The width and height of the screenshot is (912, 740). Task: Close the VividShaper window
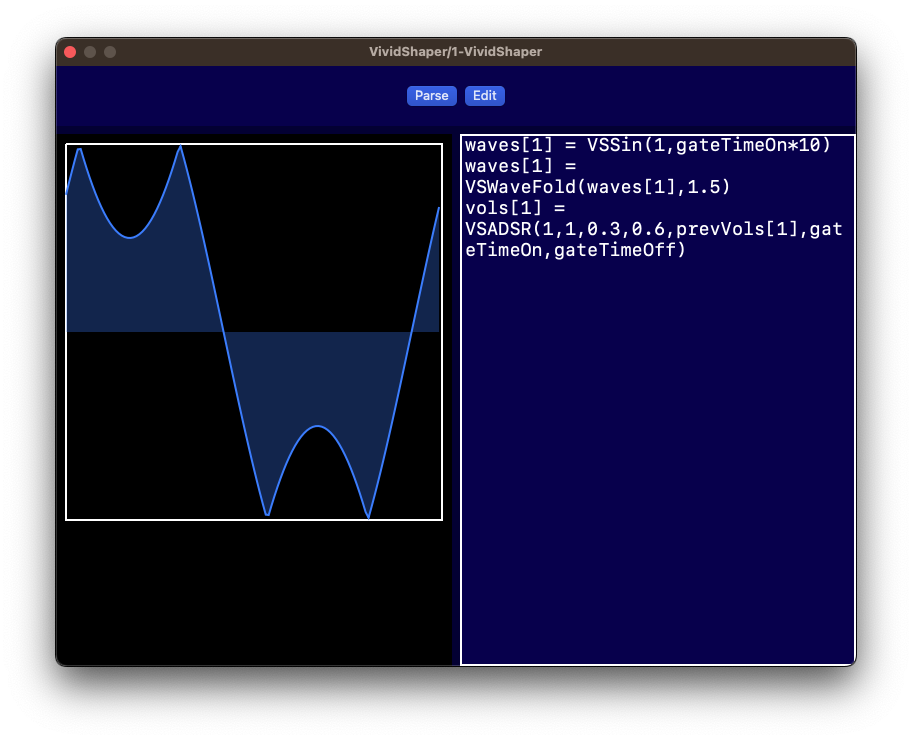click(70, 52)
